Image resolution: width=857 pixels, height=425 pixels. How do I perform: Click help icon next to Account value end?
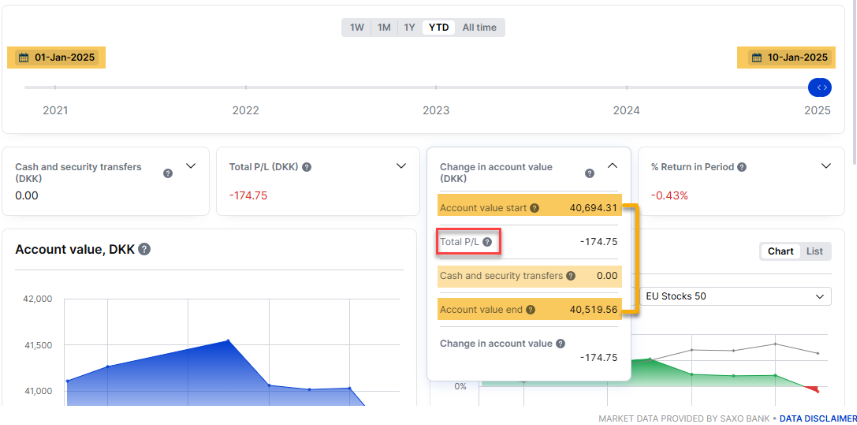[531, 310]
